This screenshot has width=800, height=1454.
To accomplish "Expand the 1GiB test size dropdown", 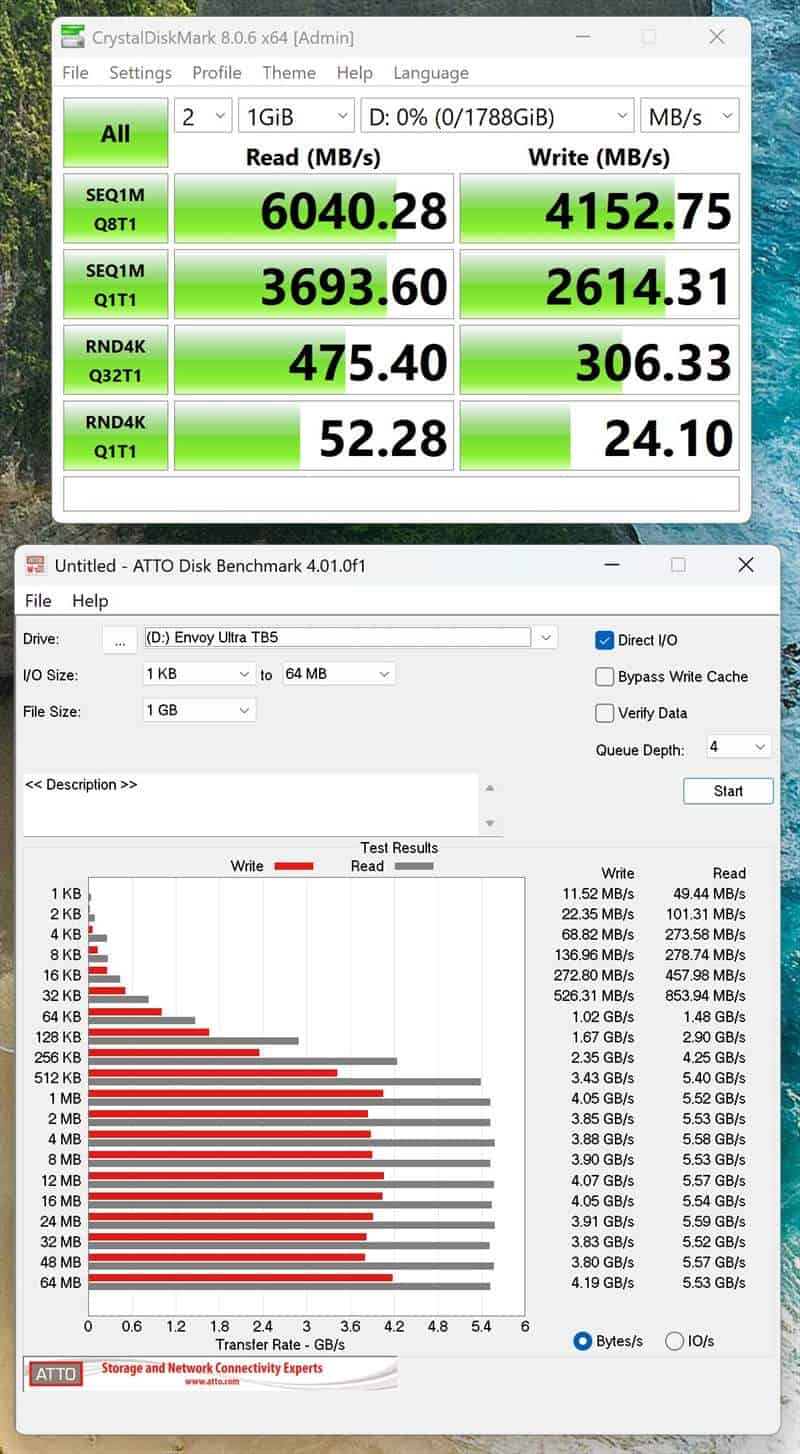I will 296,116.
